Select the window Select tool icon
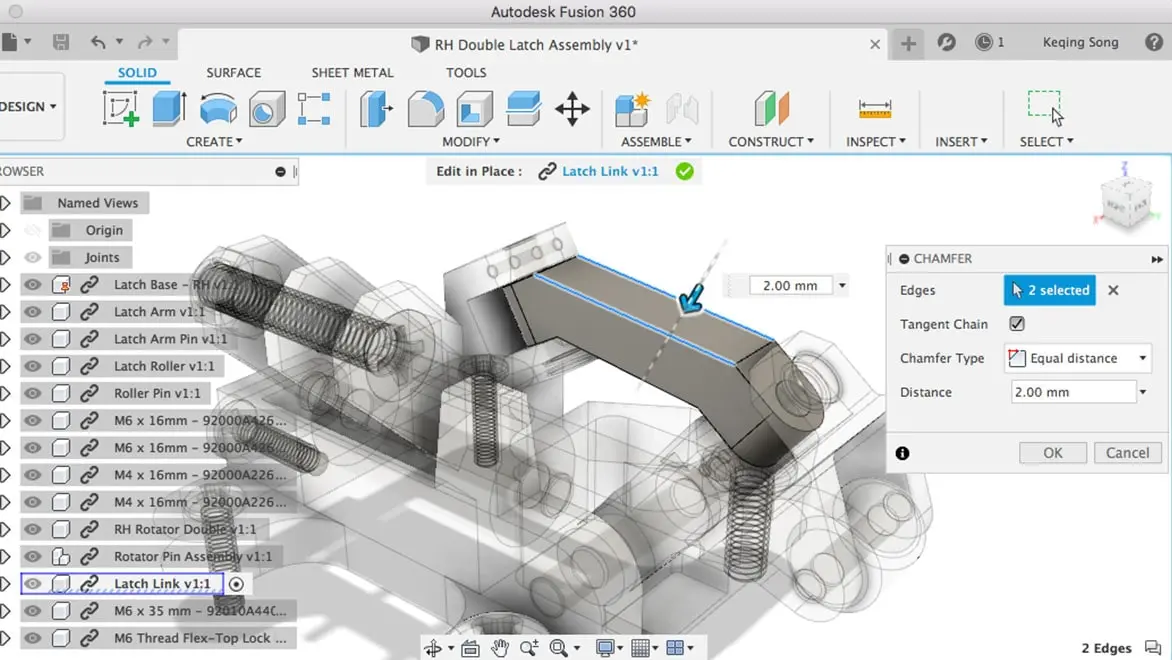 coord(1045,108)
